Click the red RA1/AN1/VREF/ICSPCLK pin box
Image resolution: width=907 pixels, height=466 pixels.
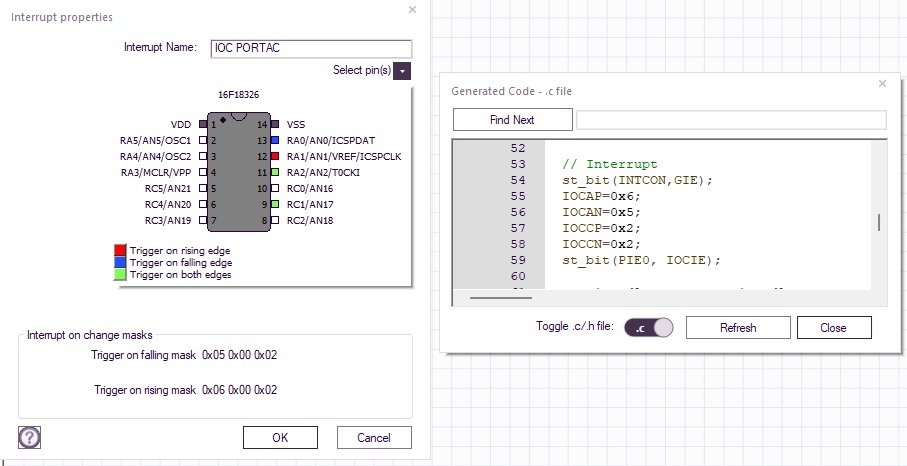[274, 157]
